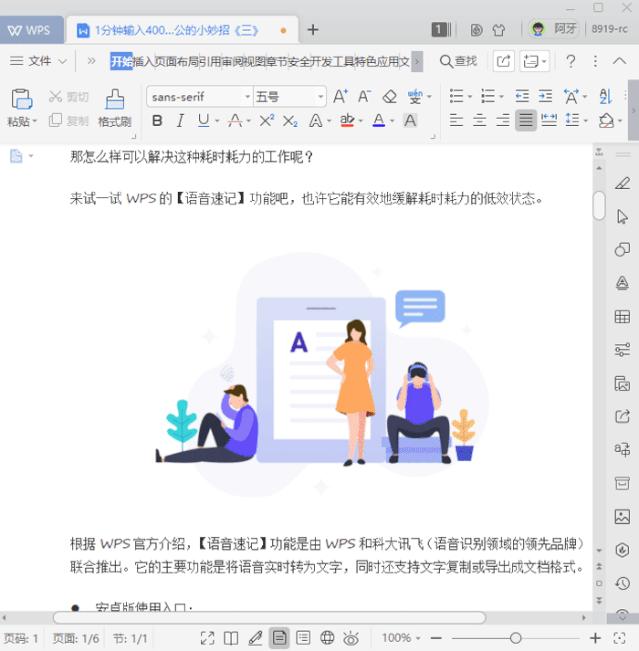Switch to the 开发工具 ribbon tab
The height and width of the screenshot is (651, 639).
(332, 61)
